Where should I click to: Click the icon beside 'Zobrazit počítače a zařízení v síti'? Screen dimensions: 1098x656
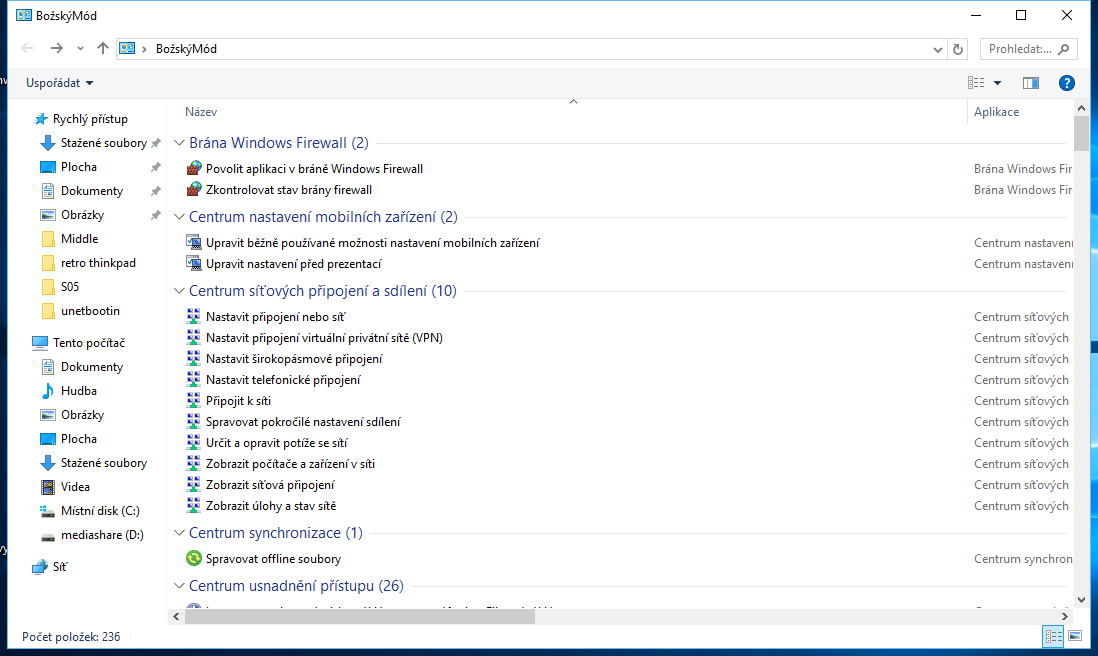(x=194, y=464)
